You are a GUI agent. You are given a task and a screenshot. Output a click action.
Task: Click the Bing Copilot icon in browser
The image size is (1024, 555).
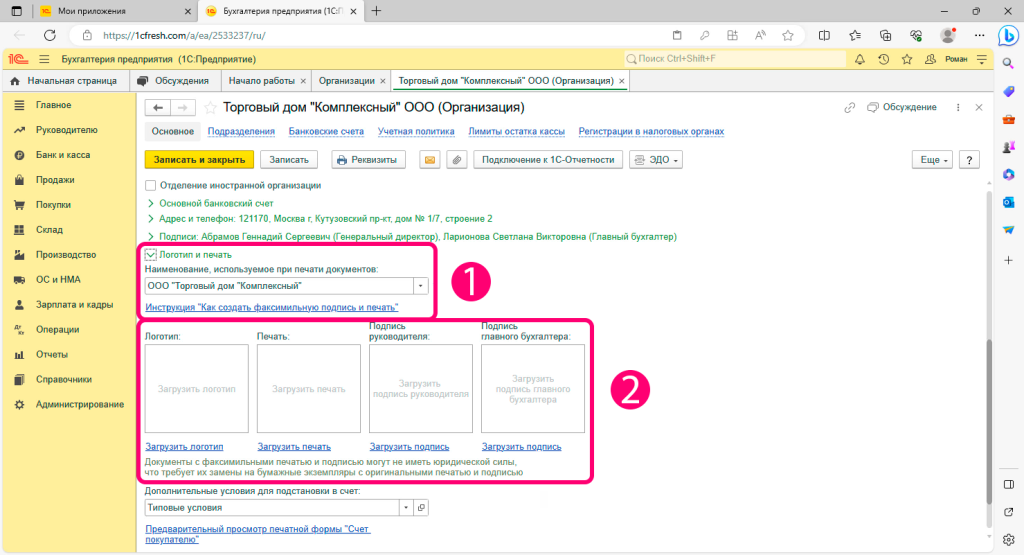coord(1008,35)
